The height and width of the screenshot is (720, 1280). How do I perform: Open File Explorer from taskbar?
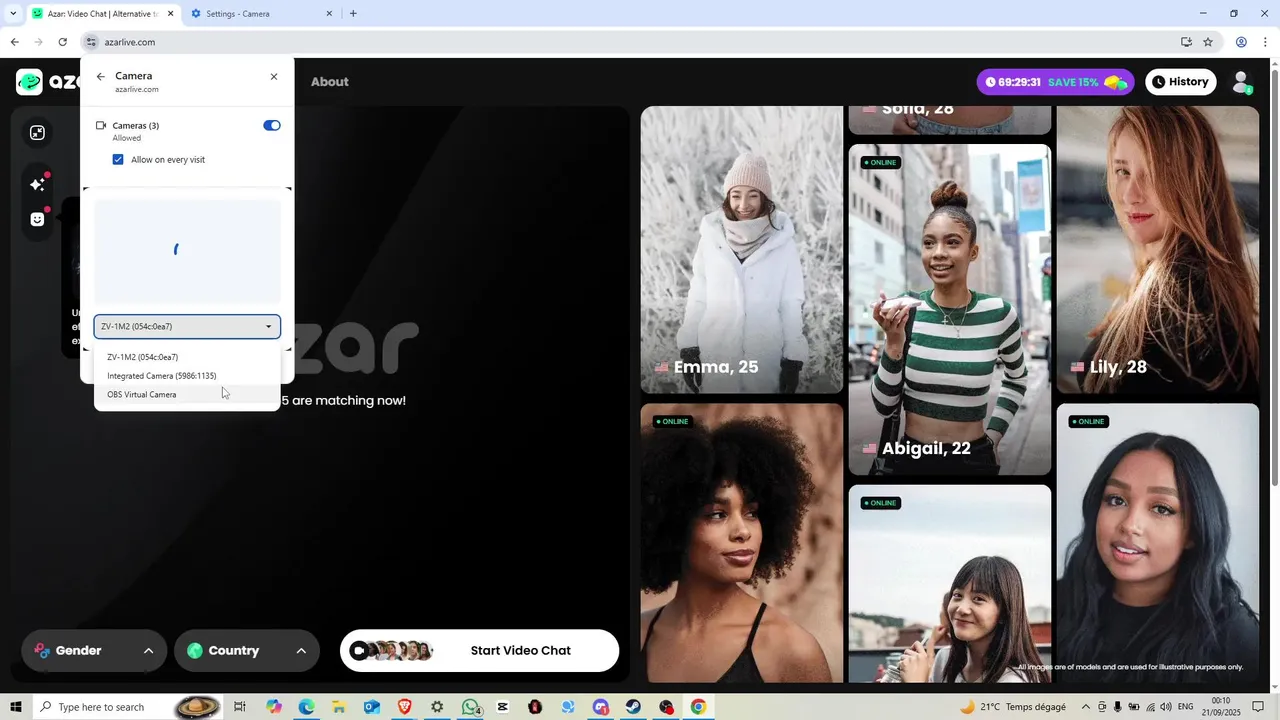339,707
